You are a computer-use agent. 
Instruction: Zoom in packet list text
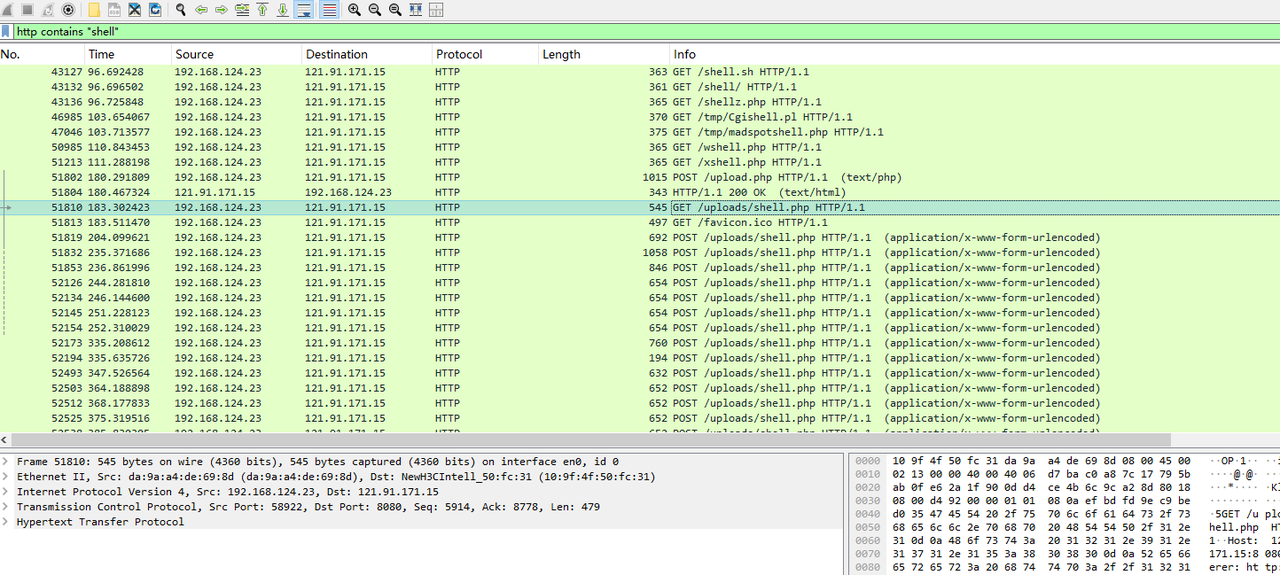355,10
